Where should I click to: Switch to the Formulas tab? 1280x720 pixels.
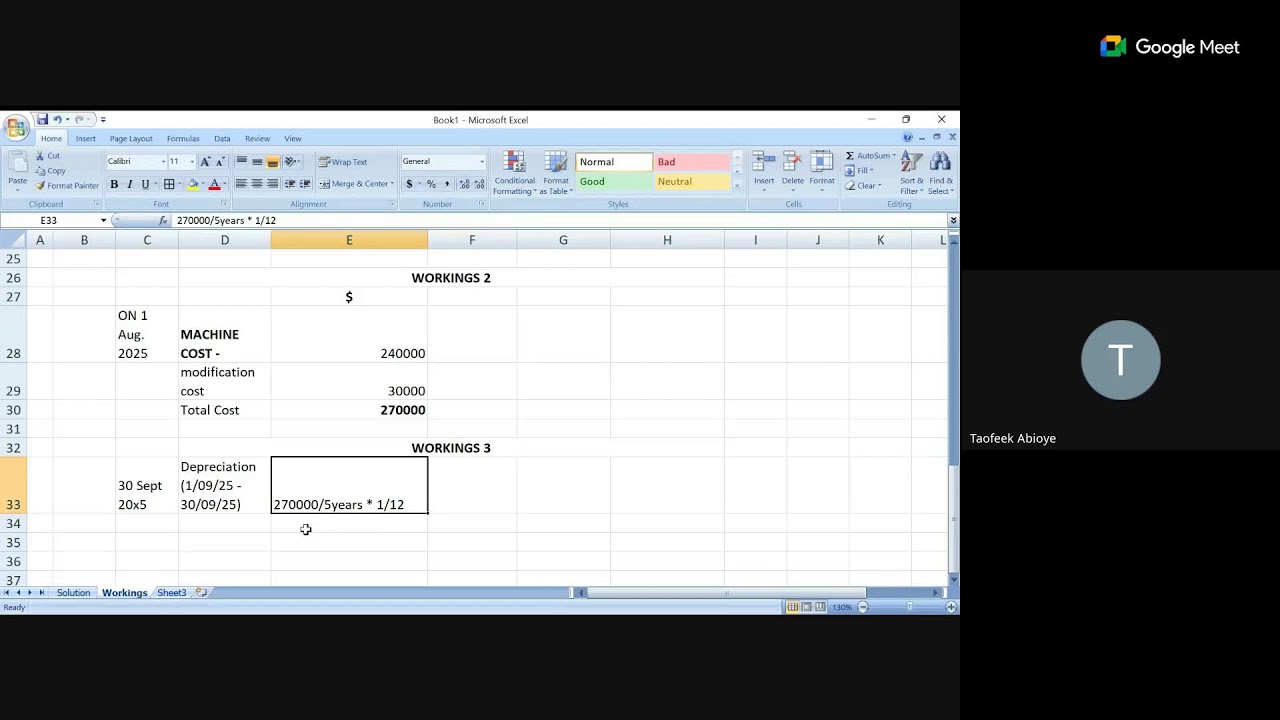183,139
